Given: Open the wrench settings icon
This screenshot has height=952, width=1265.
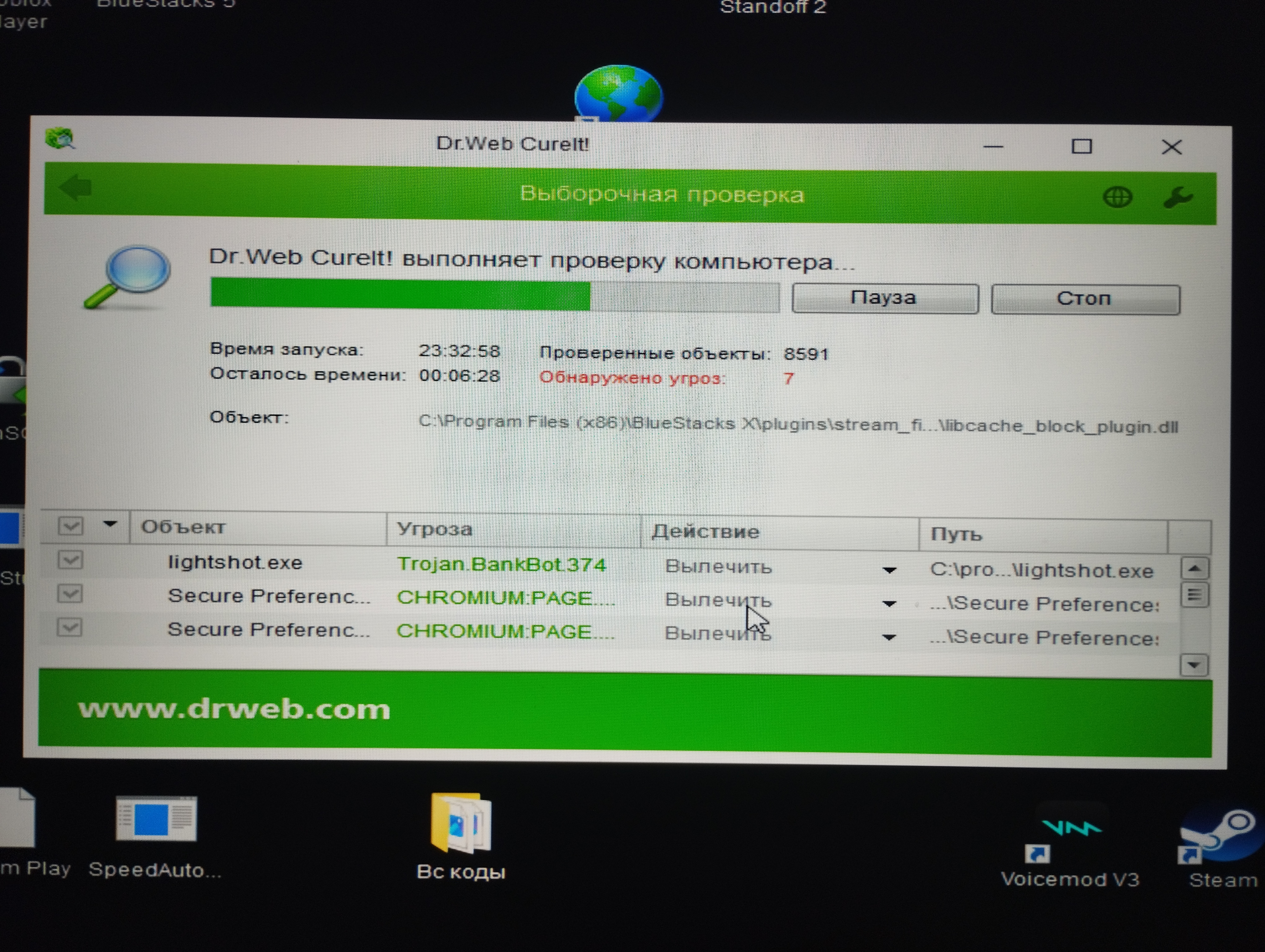Looking at the screenshot, I should (1178, 198).
